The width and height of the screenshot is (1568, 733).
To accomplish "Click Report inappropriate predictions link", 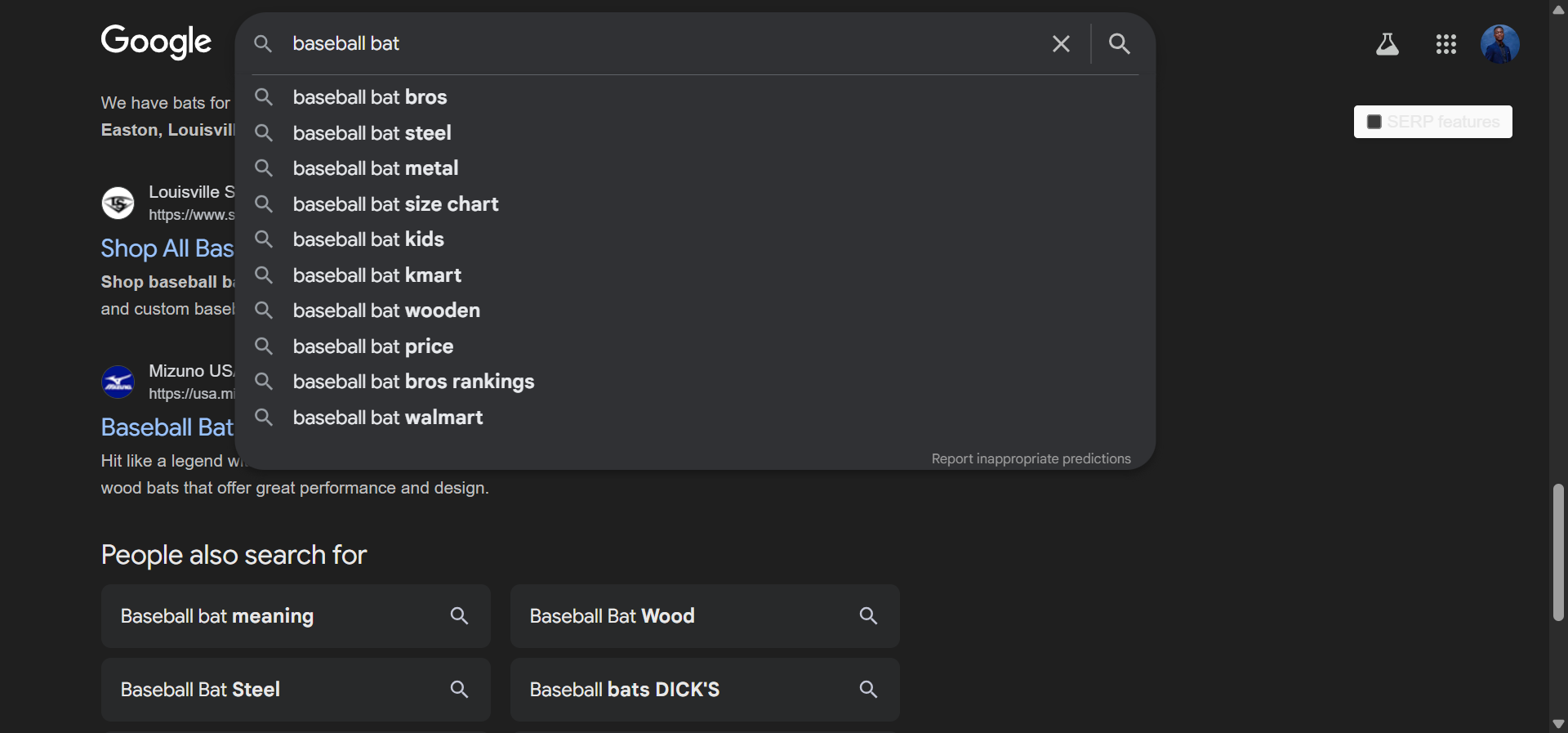I will coord(1031,458).
